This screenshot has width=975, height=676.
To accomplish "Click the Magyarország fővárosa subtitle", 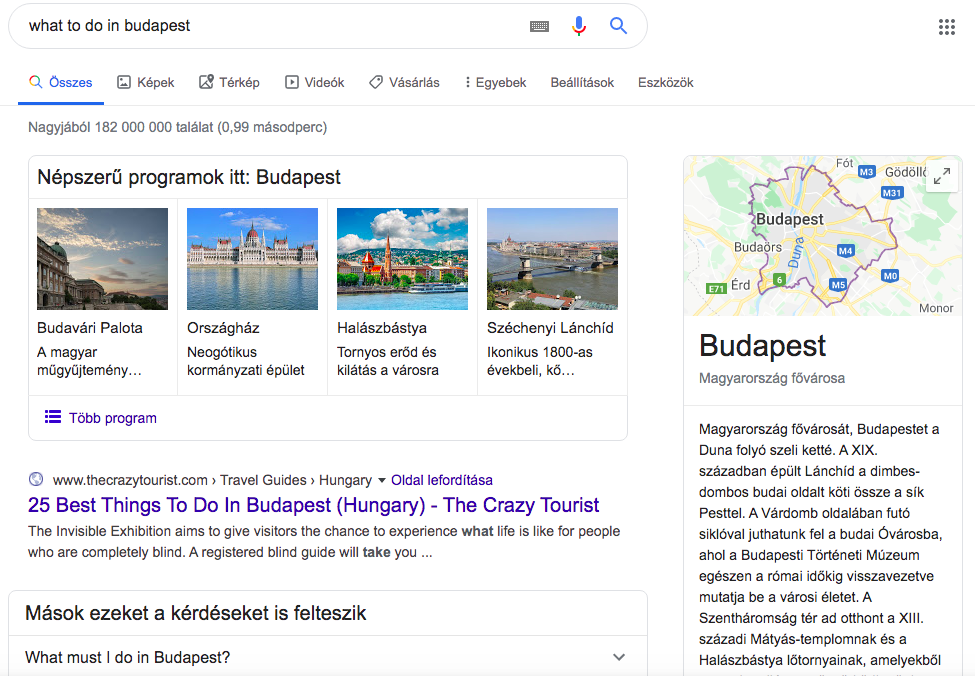I will (772, 378).
